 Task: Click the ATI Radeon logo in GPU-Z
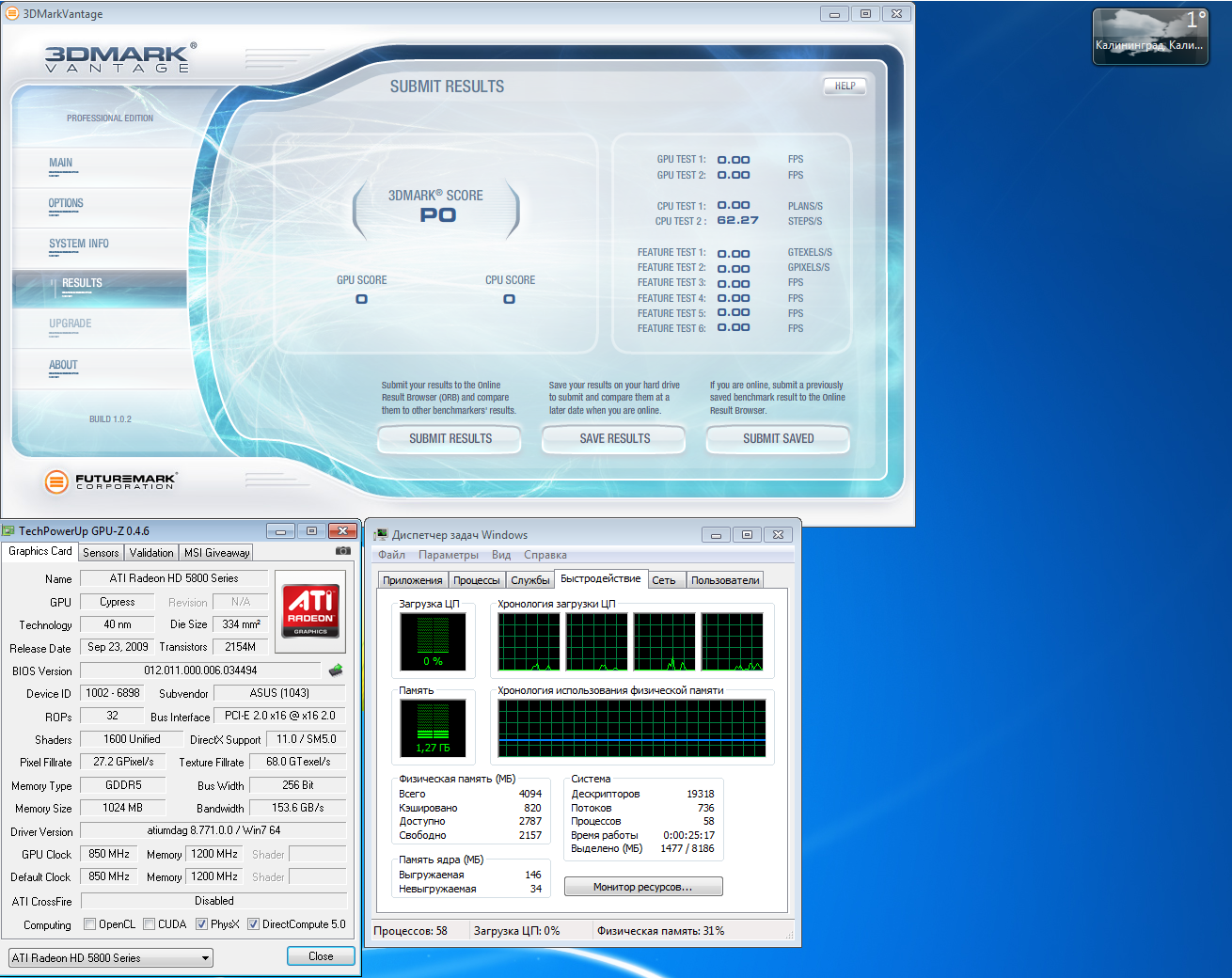click(310, 611)
